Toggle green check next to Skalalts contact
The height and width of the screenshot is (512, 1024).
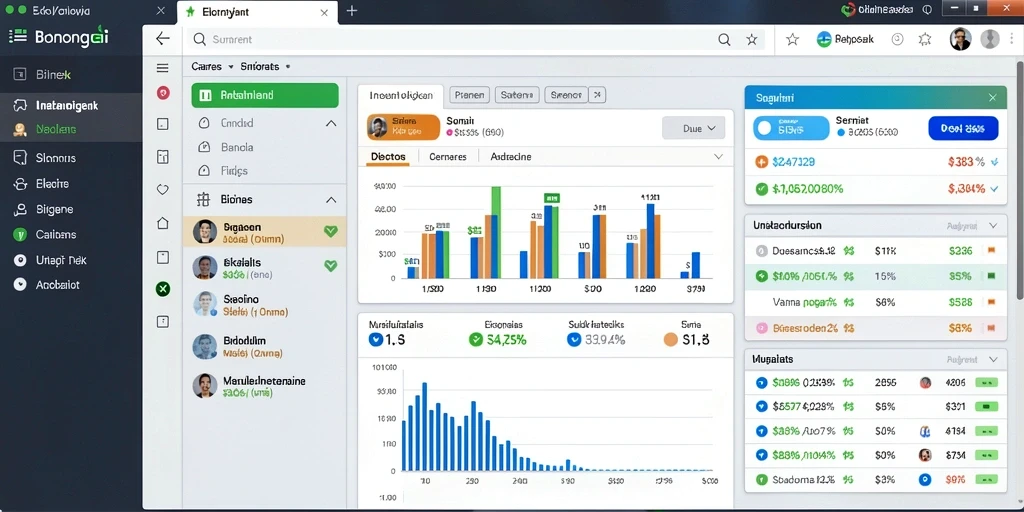[330, 265]
